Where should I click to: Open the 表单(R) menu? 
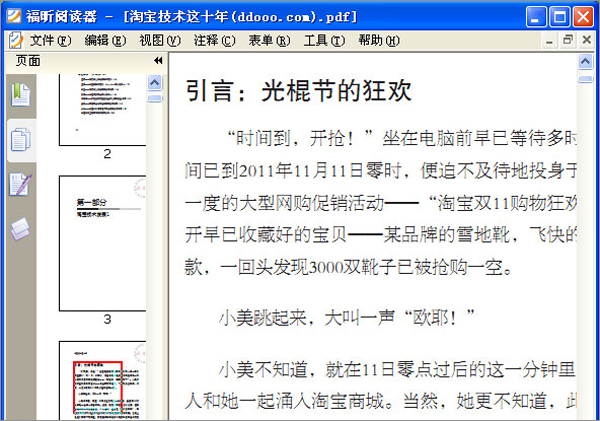click(269, 40)
